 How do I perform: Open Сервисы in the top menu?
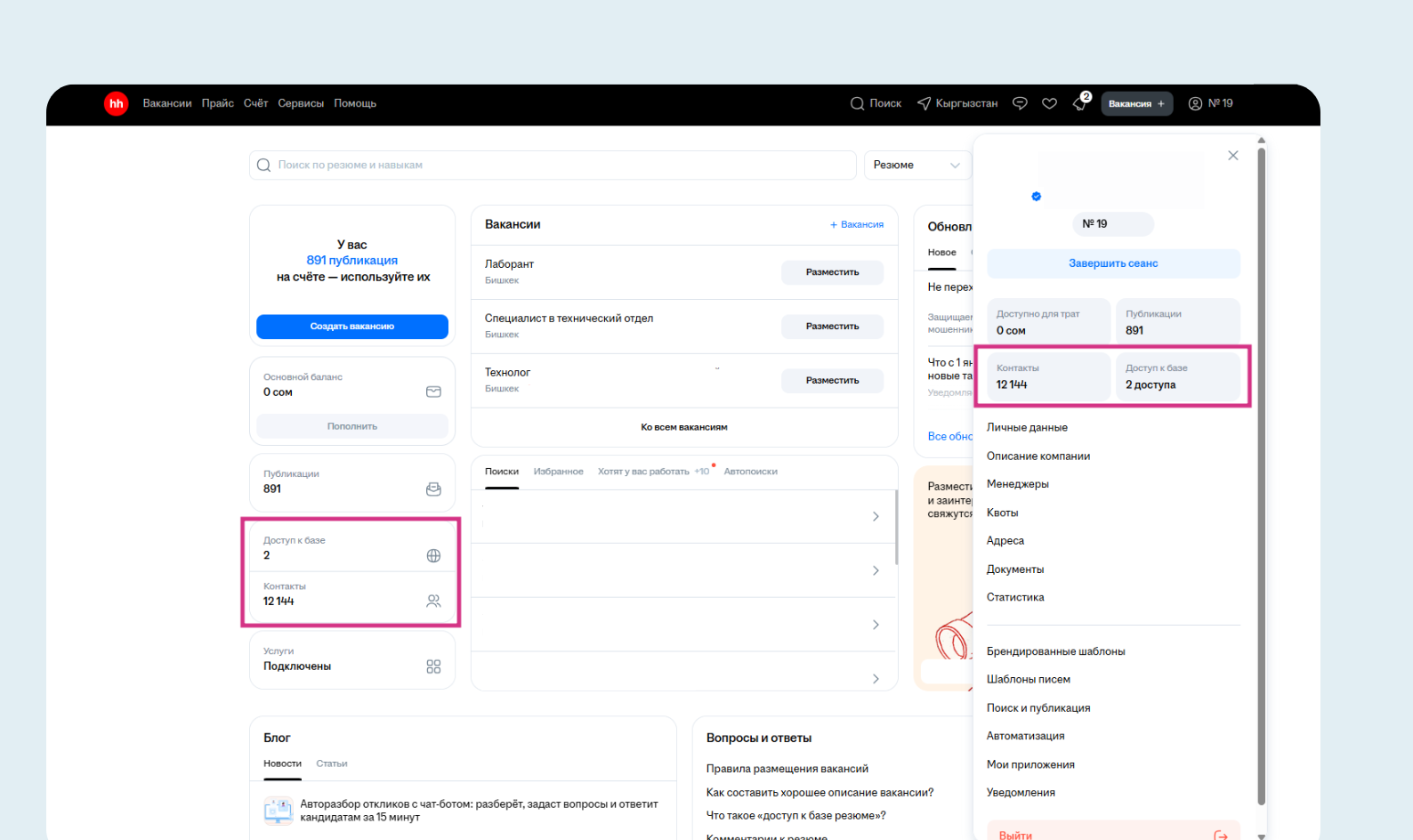[x=301, y=103]
